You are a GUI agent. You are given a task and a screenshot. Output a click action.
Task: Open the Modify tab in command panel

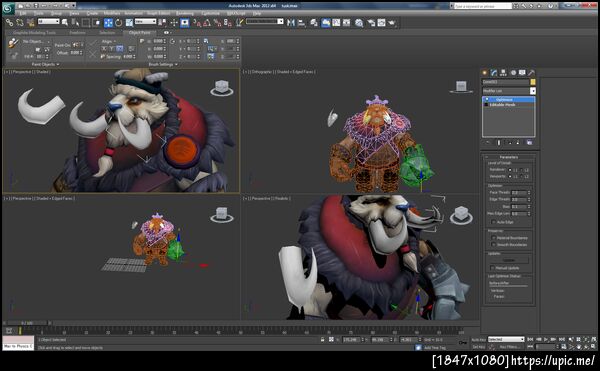tap(494, 73)
